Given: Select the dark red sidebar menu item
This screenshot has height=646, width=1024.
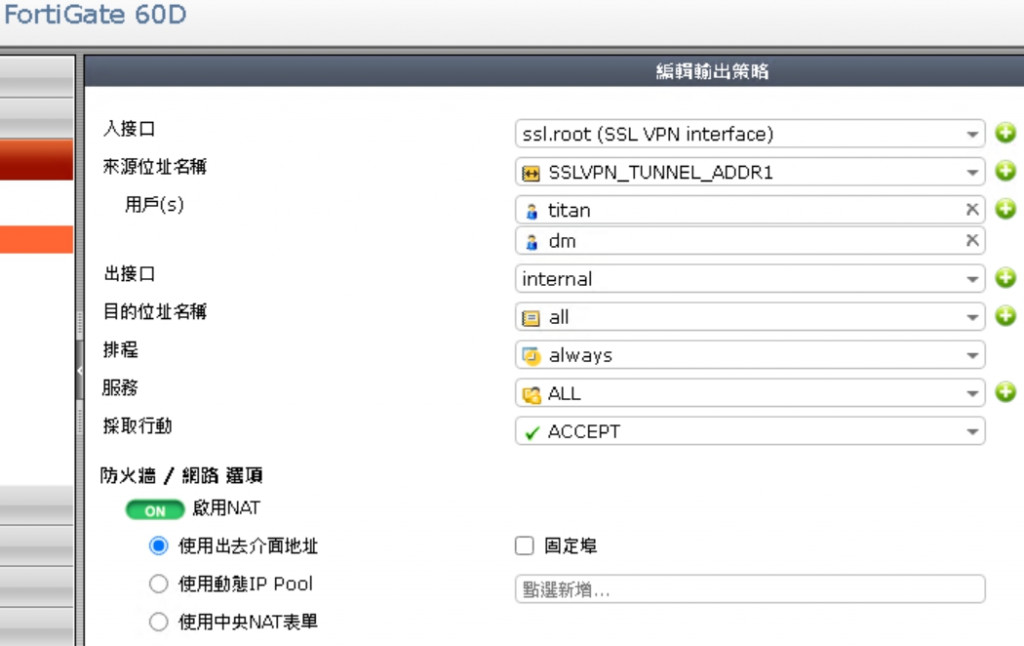Looking at the screenshot, I should pyautogui.click(x=37, y=159).
